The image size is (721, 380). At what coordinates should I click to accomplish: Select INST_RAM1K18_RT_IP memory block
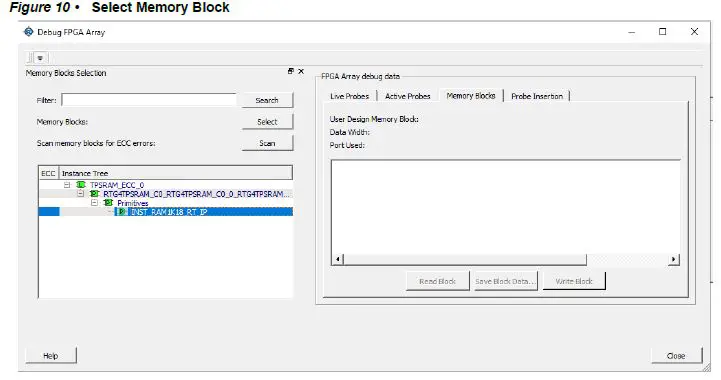pos(169,212)
